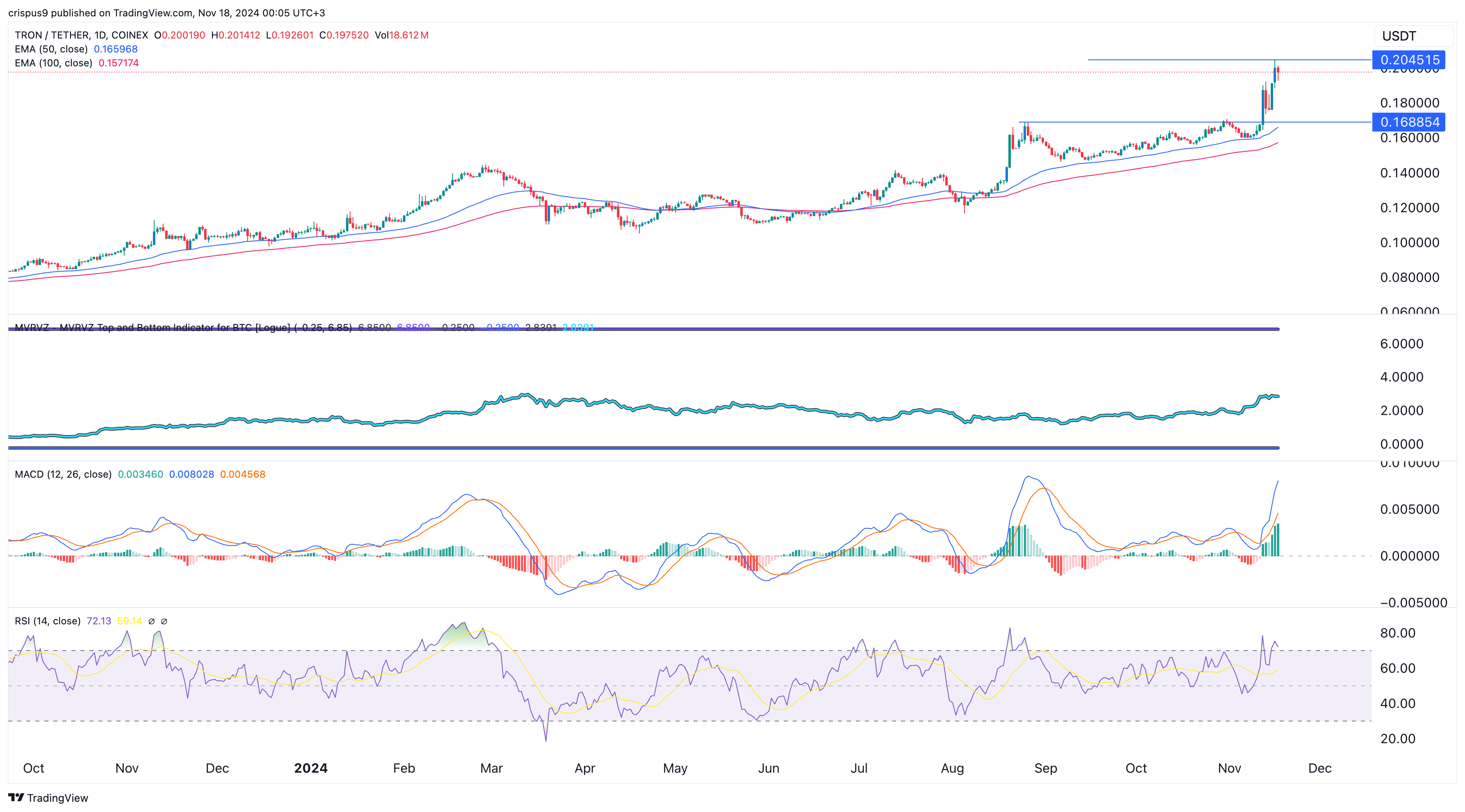Viewport: 1465px width, 812px height.
Task: Click the 0.140000 price axis label
Action: [x=1410, y=173]
